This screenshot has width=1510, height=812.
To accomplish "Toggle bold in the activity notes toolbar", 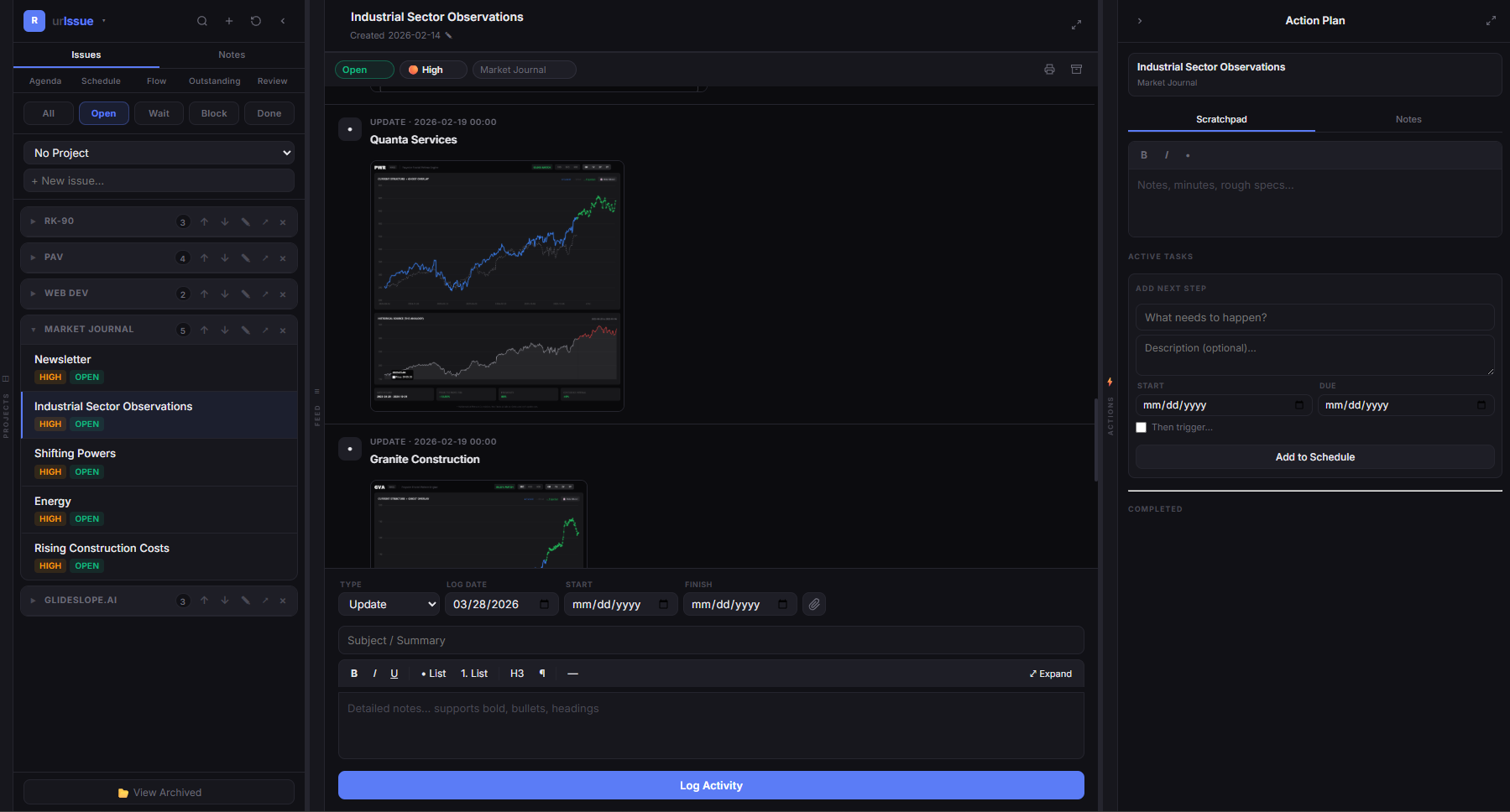I will point(354,674).
